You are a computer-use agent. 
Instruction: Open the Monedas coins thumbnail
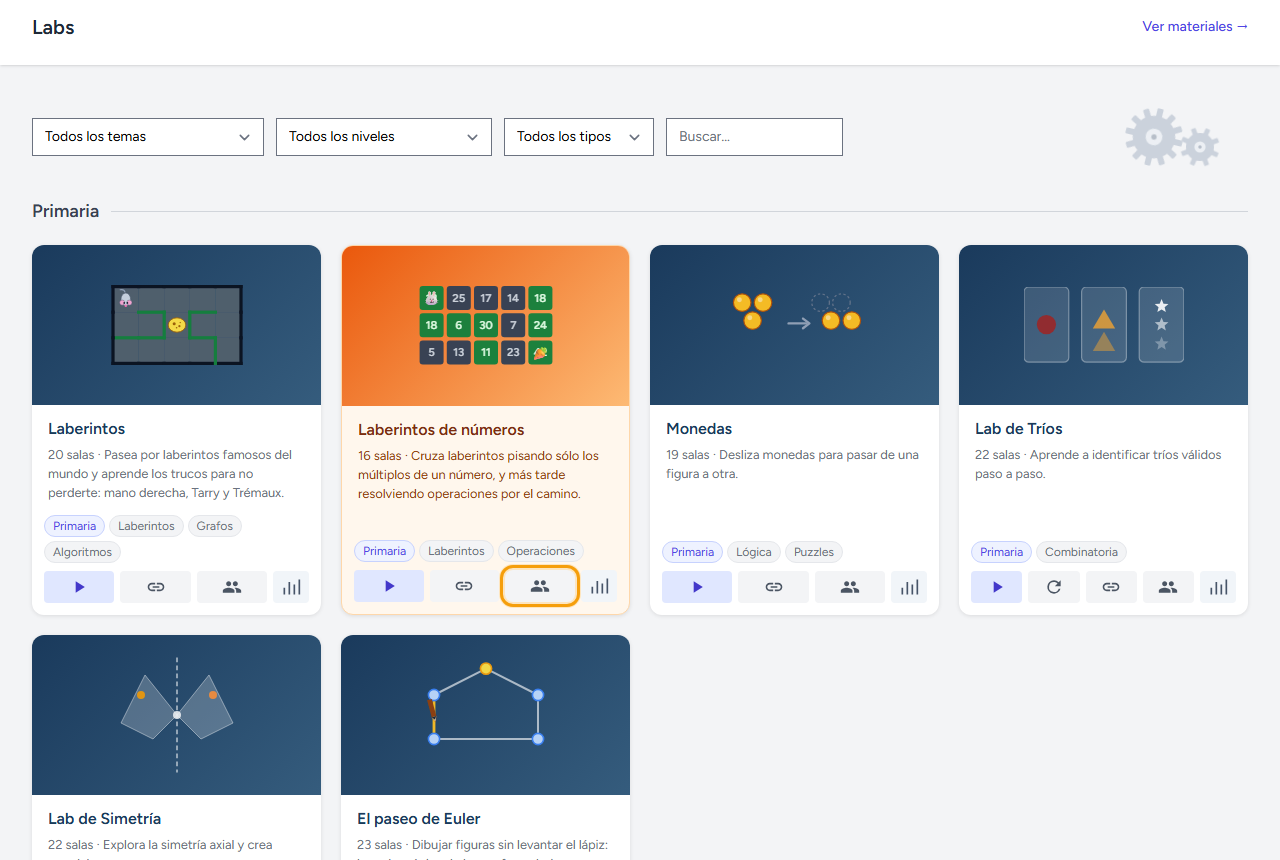(x=794, y=325)
